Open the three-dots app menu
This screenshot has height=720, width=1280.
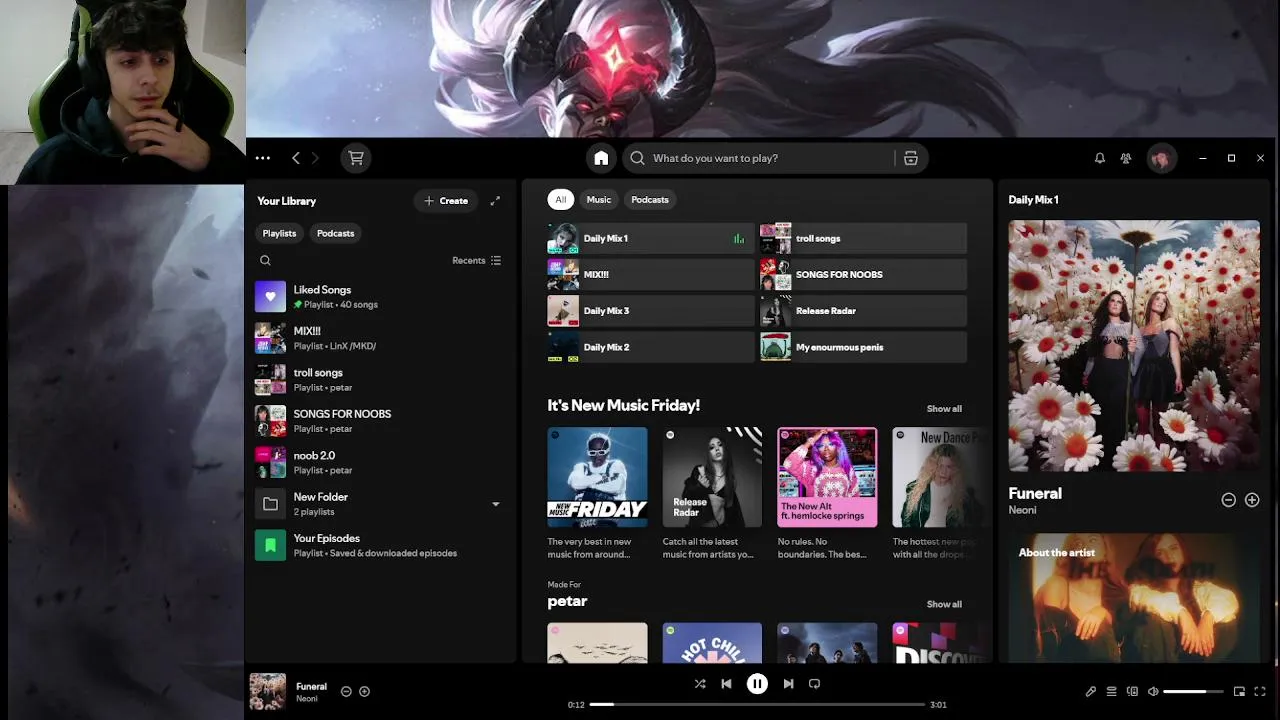tap(262, 158)
